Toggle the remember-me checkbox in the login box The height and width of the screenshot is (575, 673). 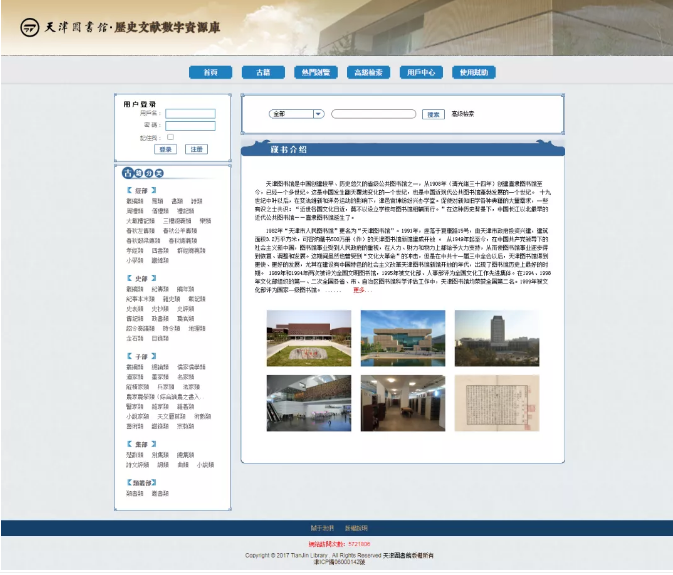click(170, 137)
